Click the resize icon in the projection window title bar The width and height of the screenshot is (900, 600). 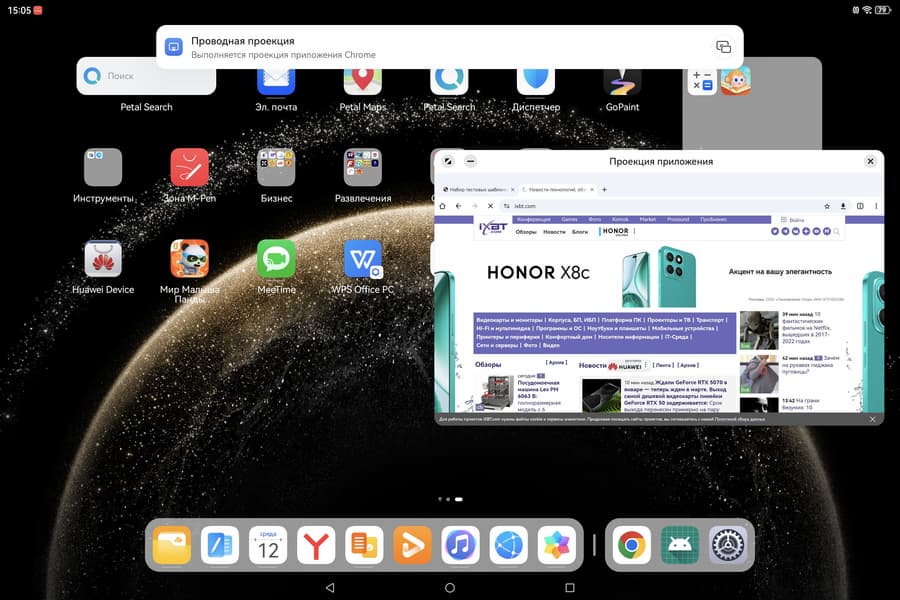pyautogui.click(x=448, y=161)
